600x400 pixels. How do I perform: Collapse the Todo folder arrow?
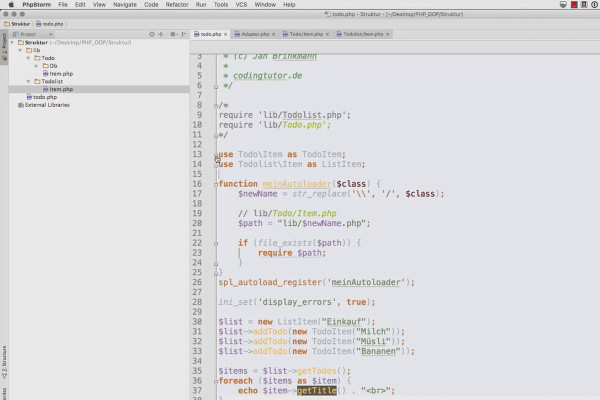tap(28, 58)
